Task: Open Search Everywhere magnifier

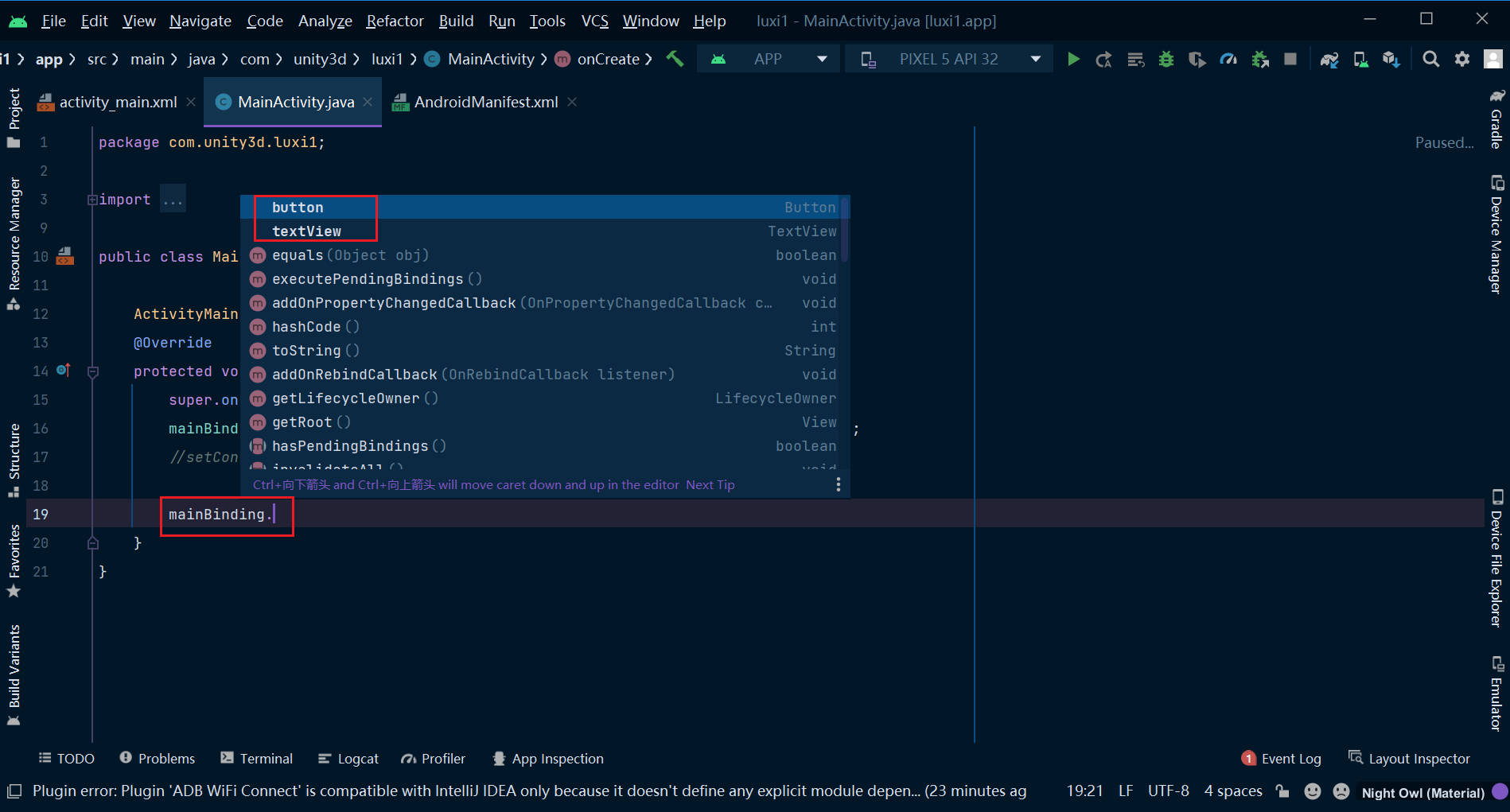Action: point(1430,59)
